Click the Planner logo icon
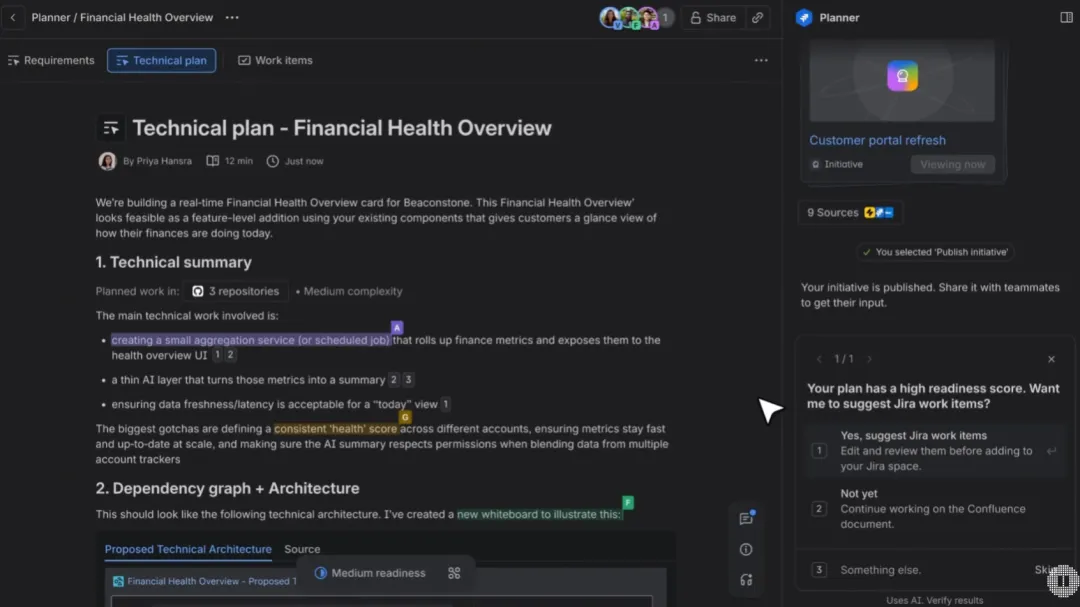 click(x=804, y=18)
